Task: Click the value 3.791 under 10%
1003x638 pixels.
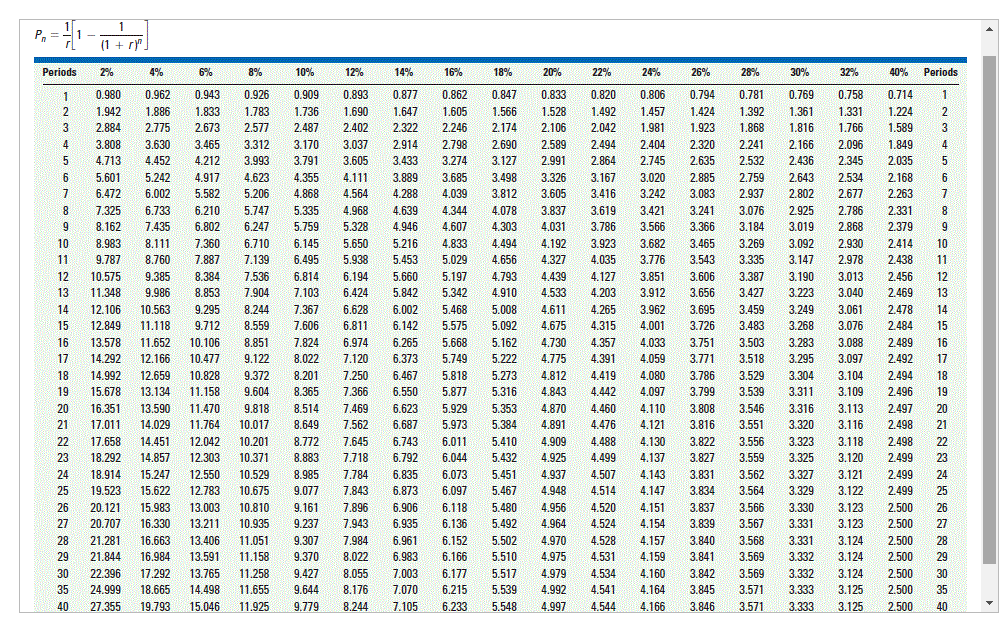Action: (305, 161)
